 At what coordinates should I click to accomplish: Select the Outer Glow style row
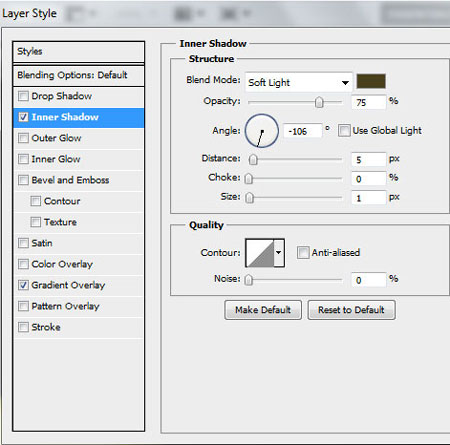tap(79, 138)
